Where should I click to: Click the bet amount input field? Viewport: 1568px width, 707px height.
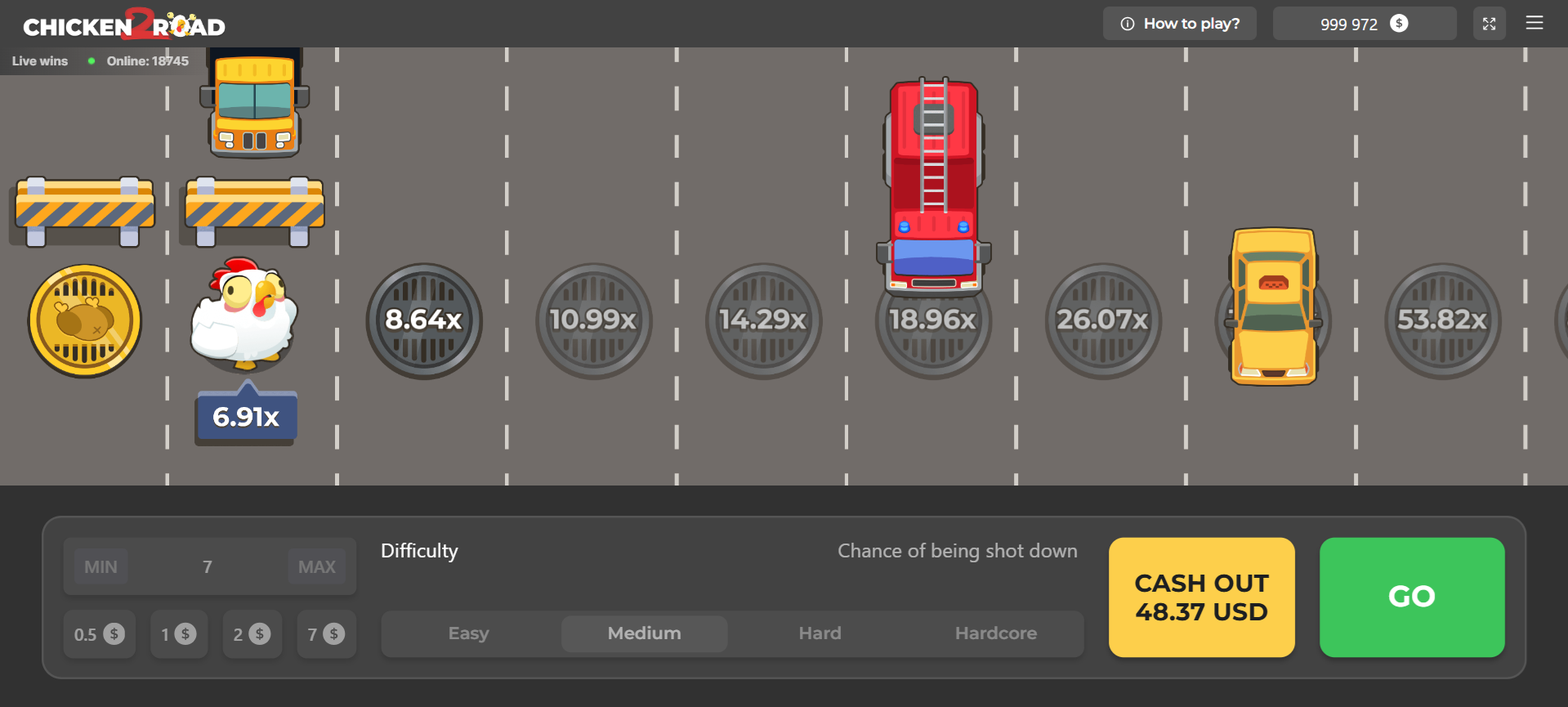208,566
